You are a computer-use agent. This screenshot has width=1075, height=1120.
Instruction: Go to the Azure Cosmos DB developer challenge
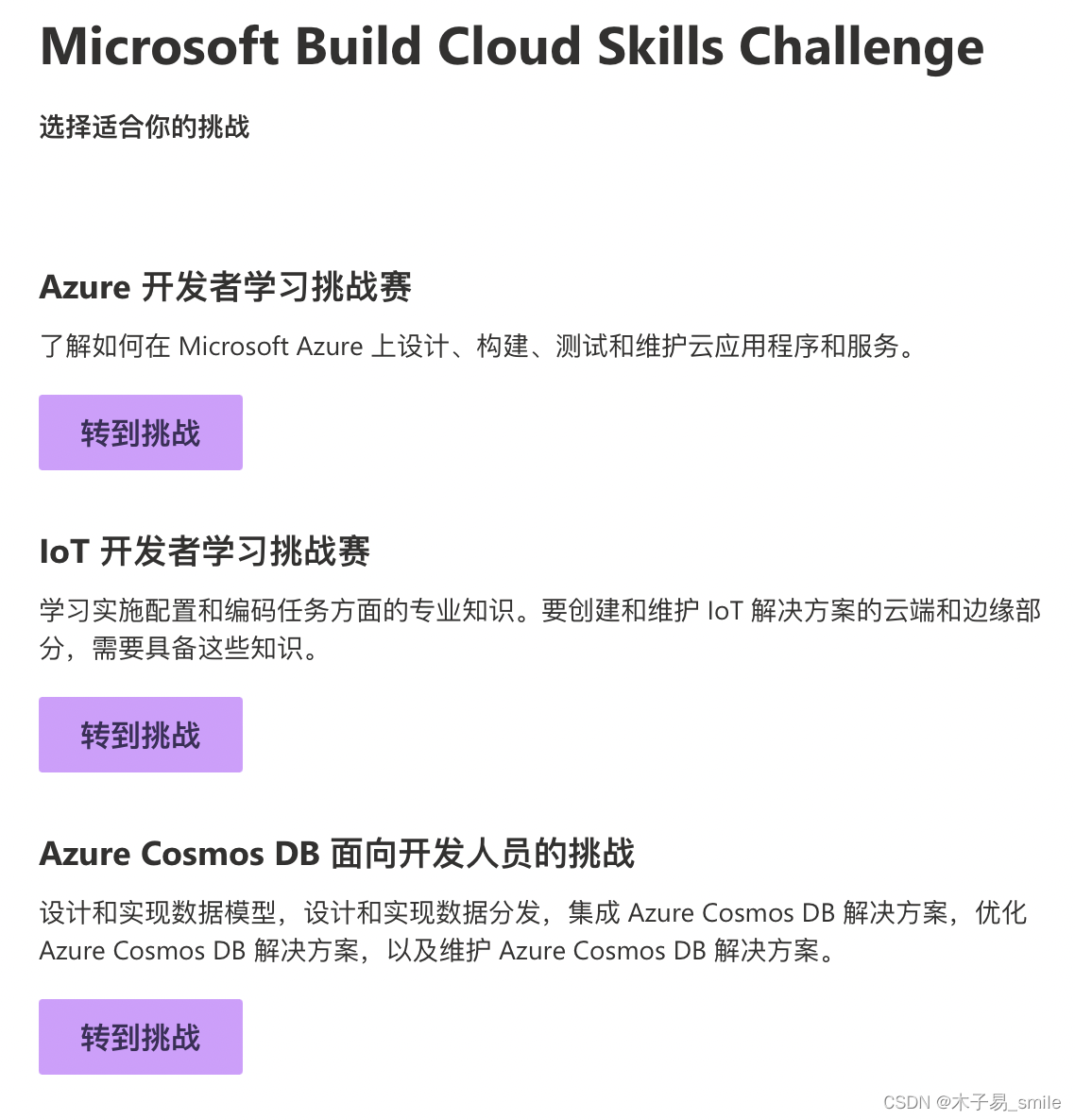tap(140, 1036)
